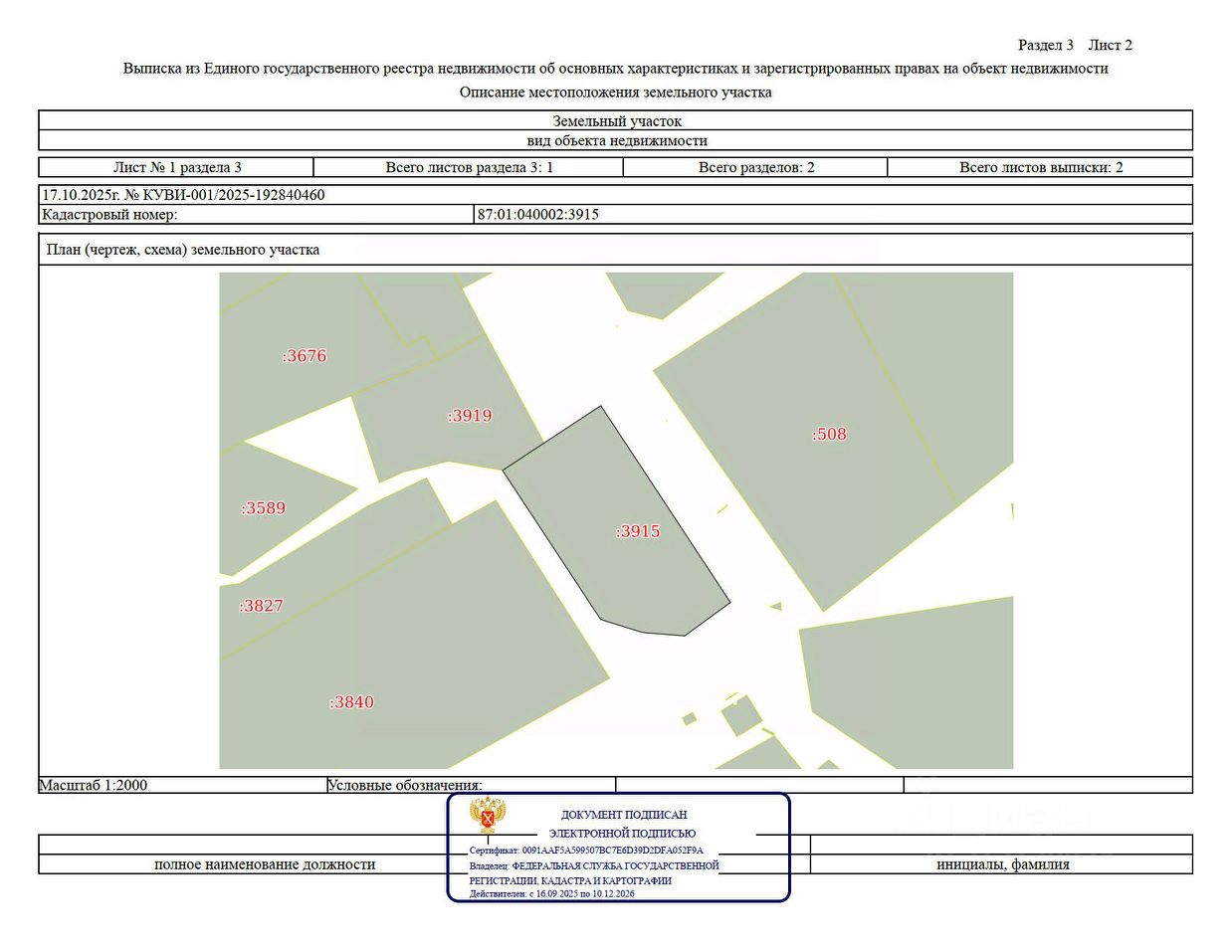Click 'Масштаб 1:2000' text
This screenshot has width=1232, height=952.
tap(93, 785)
